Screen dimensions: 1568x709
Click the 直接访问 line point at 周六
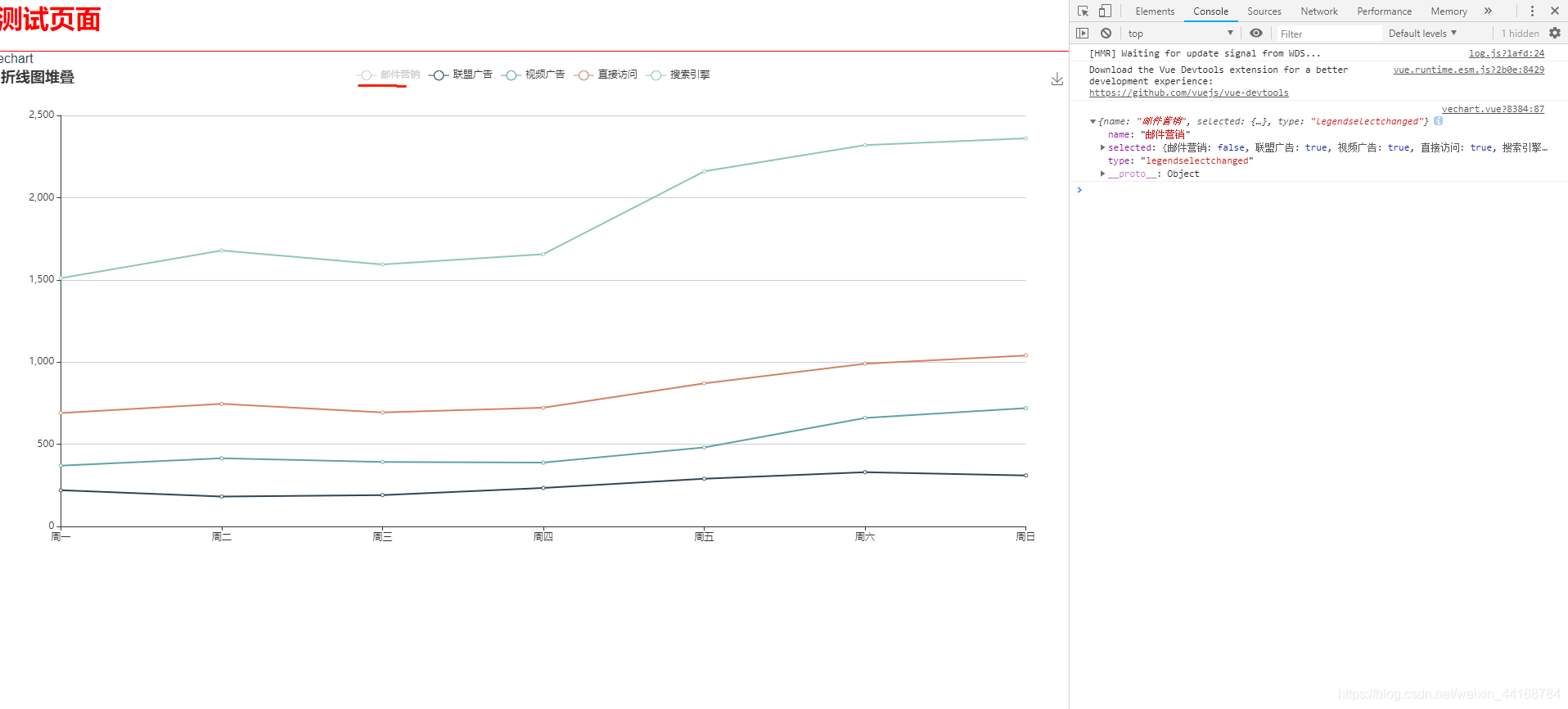point(865,364)
